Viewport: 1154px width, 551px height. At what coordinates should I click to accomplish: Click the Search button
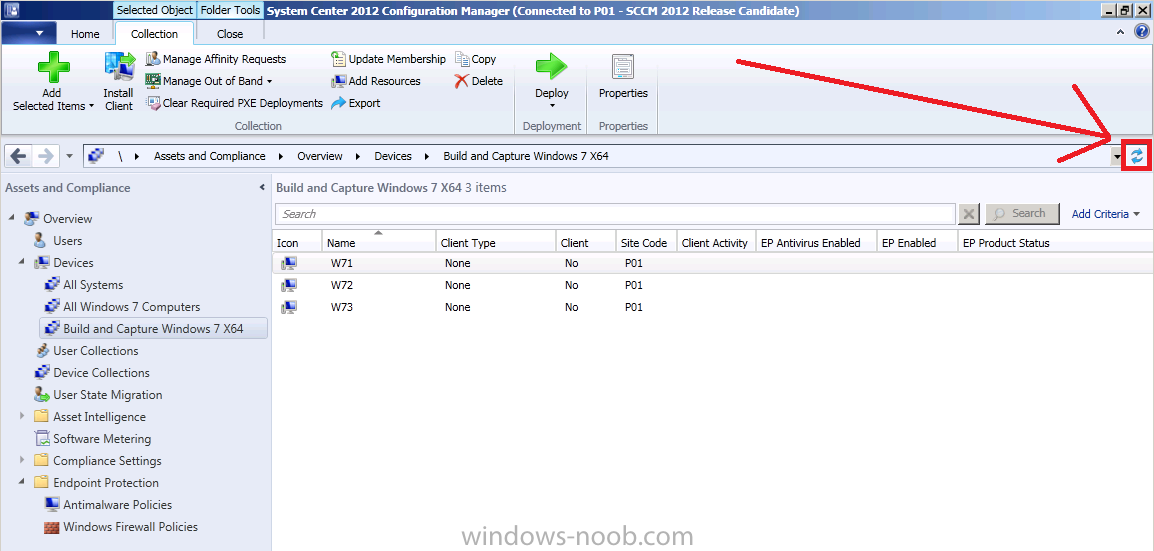tap(1022, 213)
